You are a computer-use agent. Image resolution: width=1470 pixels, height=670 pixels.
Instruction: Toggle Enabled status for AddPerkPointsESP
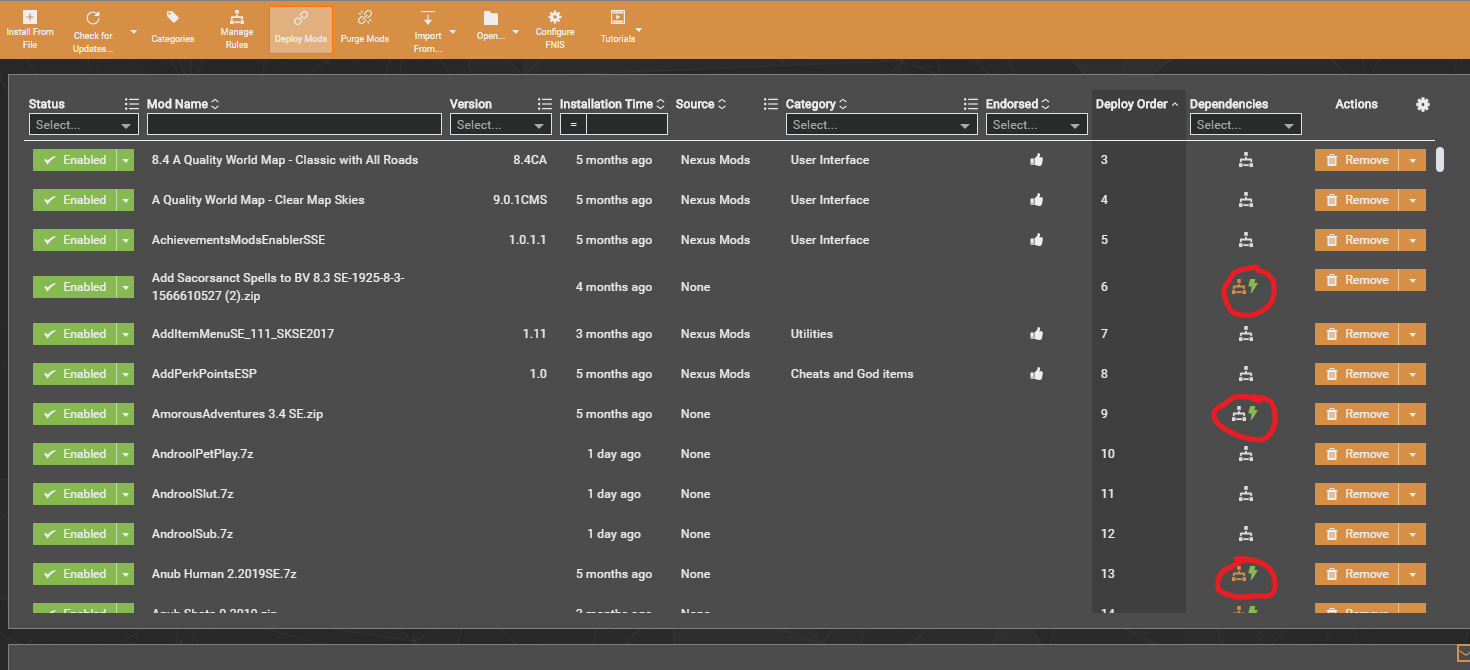click(x=75, y=374)
